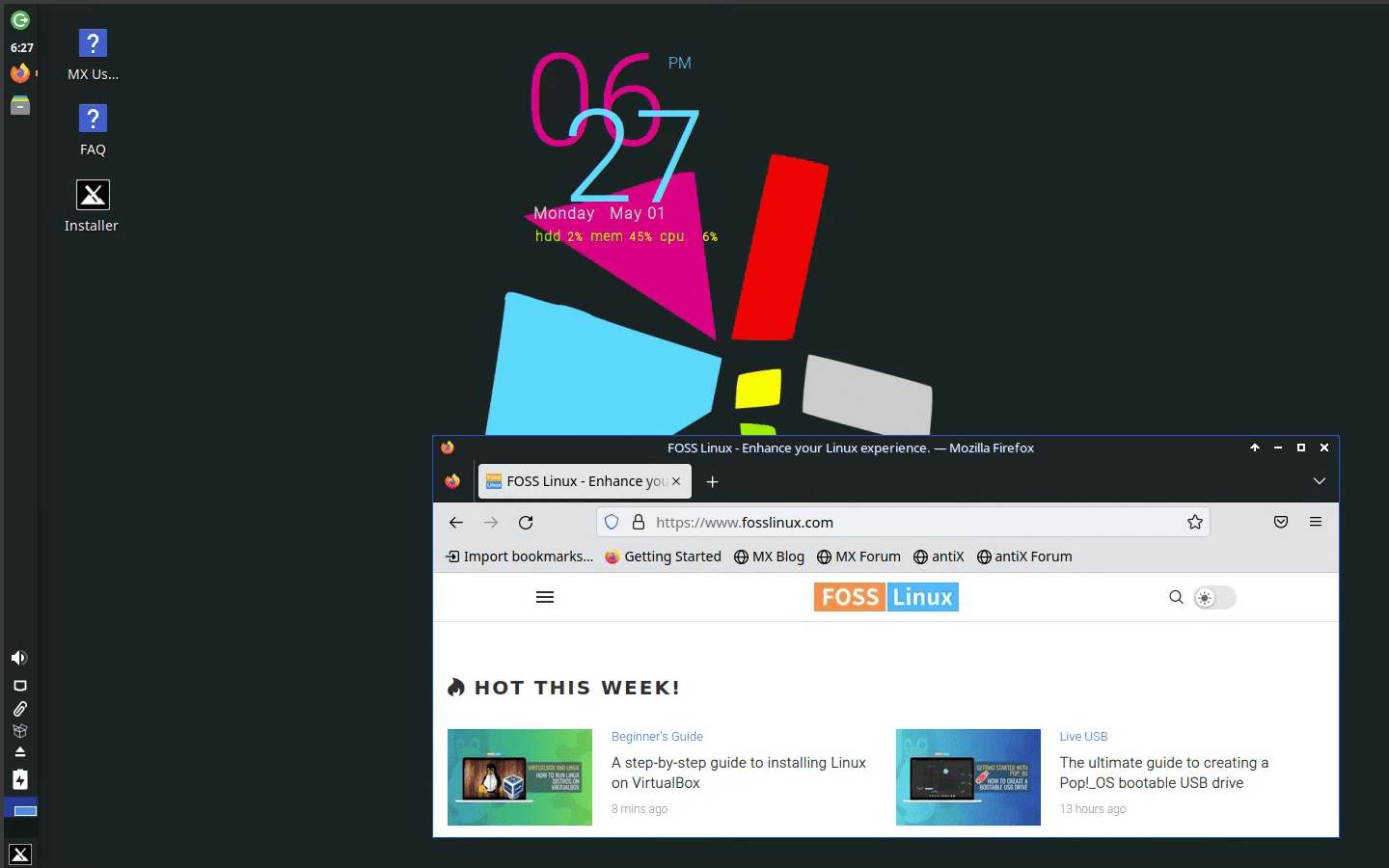Open the antiX bookmark
1389x868 pixels.
click(x=939, y=556)
